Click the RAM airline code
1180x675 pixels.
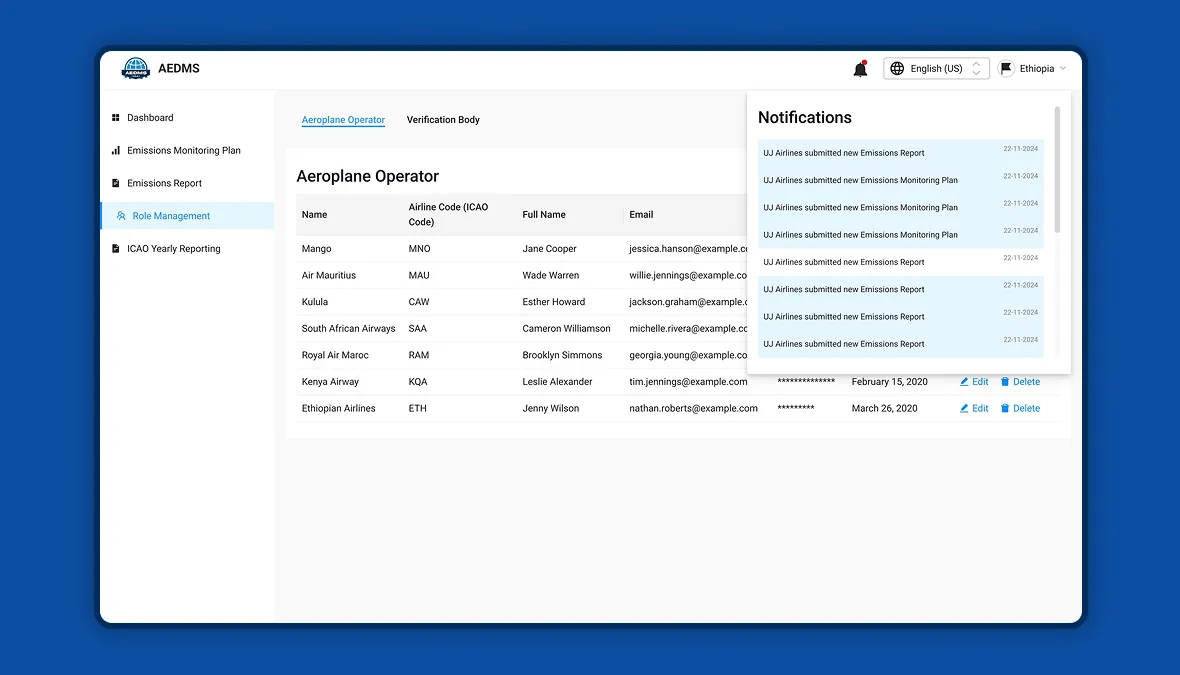[x=418, y=355]
